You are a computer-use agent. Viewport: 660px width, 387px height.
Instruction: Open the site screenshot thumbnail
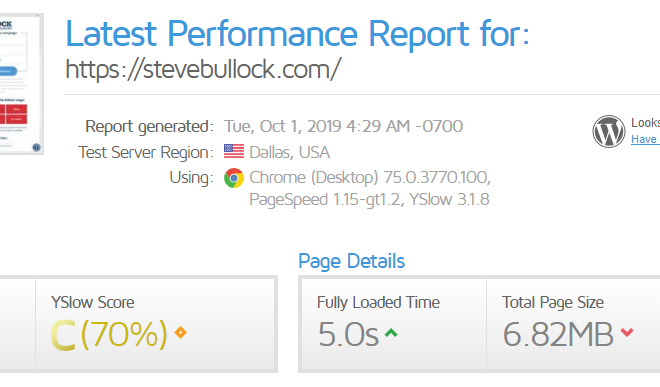click(x=21, y=84)
